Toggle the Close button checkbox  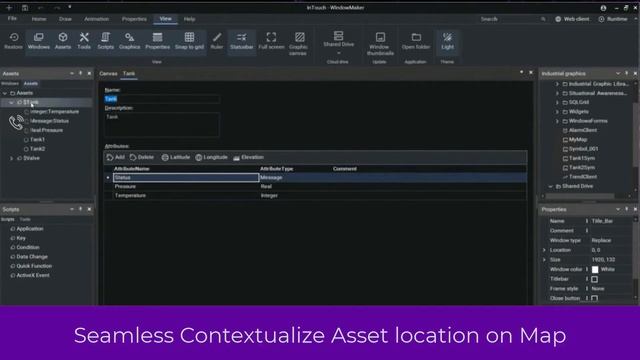595,298
